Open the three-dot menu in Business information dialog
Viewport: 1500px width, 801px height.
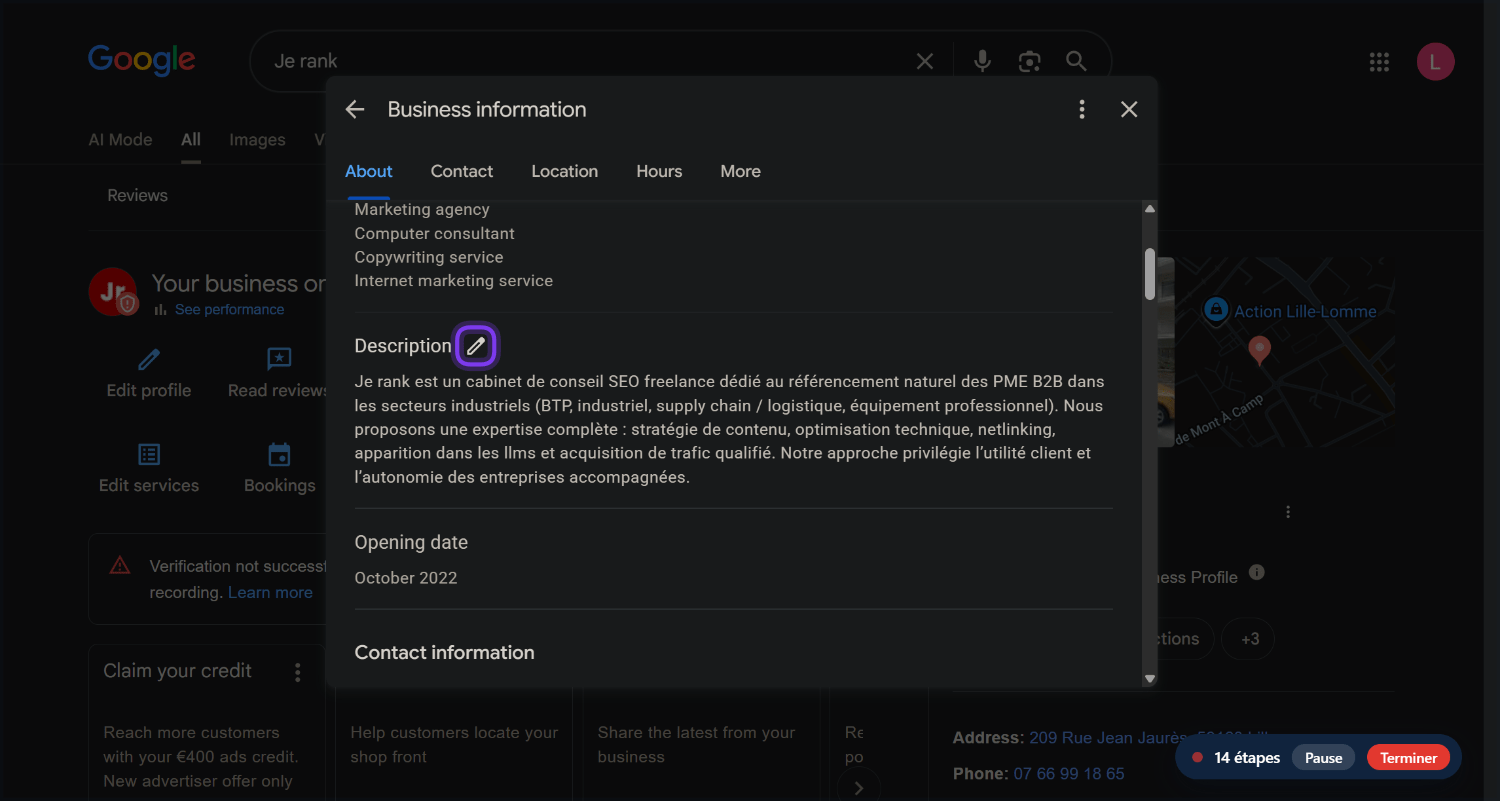pos(1082,110)
